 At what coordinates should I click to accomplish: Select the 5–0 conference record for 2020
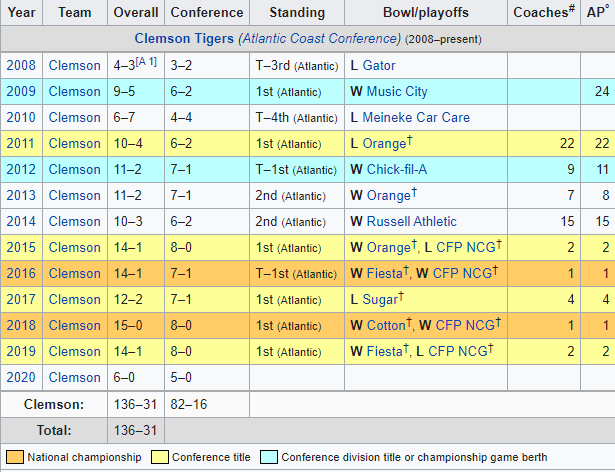point(207,377)
